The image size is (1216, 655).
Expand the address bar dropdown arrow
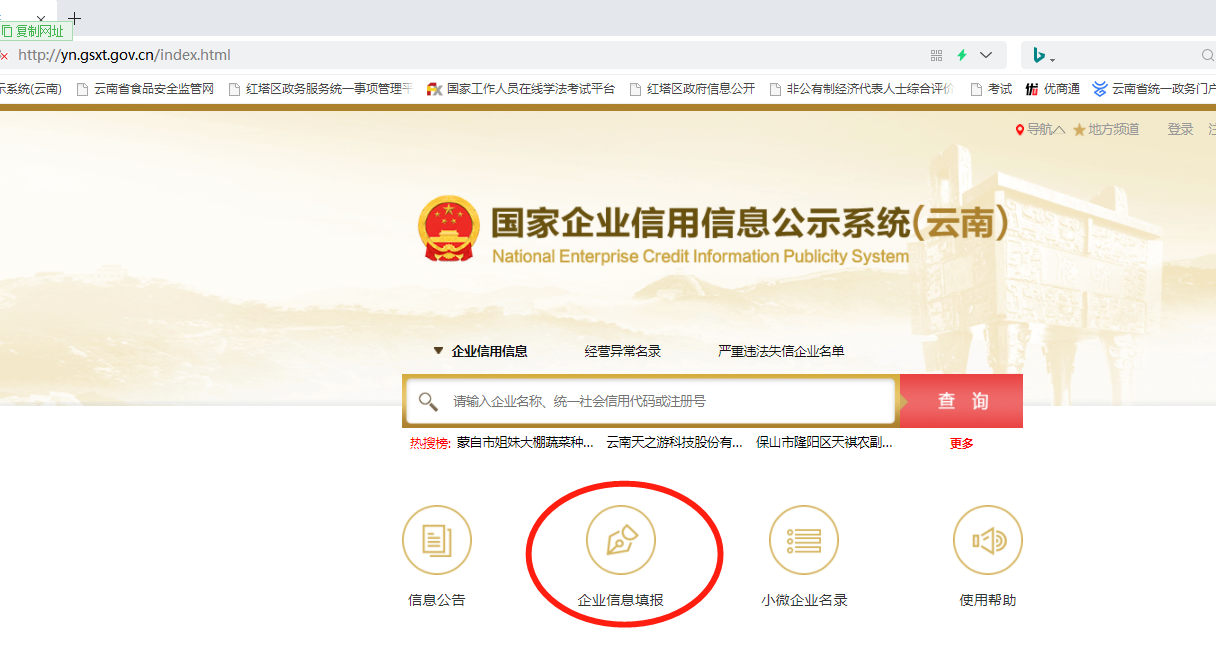[986, 55]
